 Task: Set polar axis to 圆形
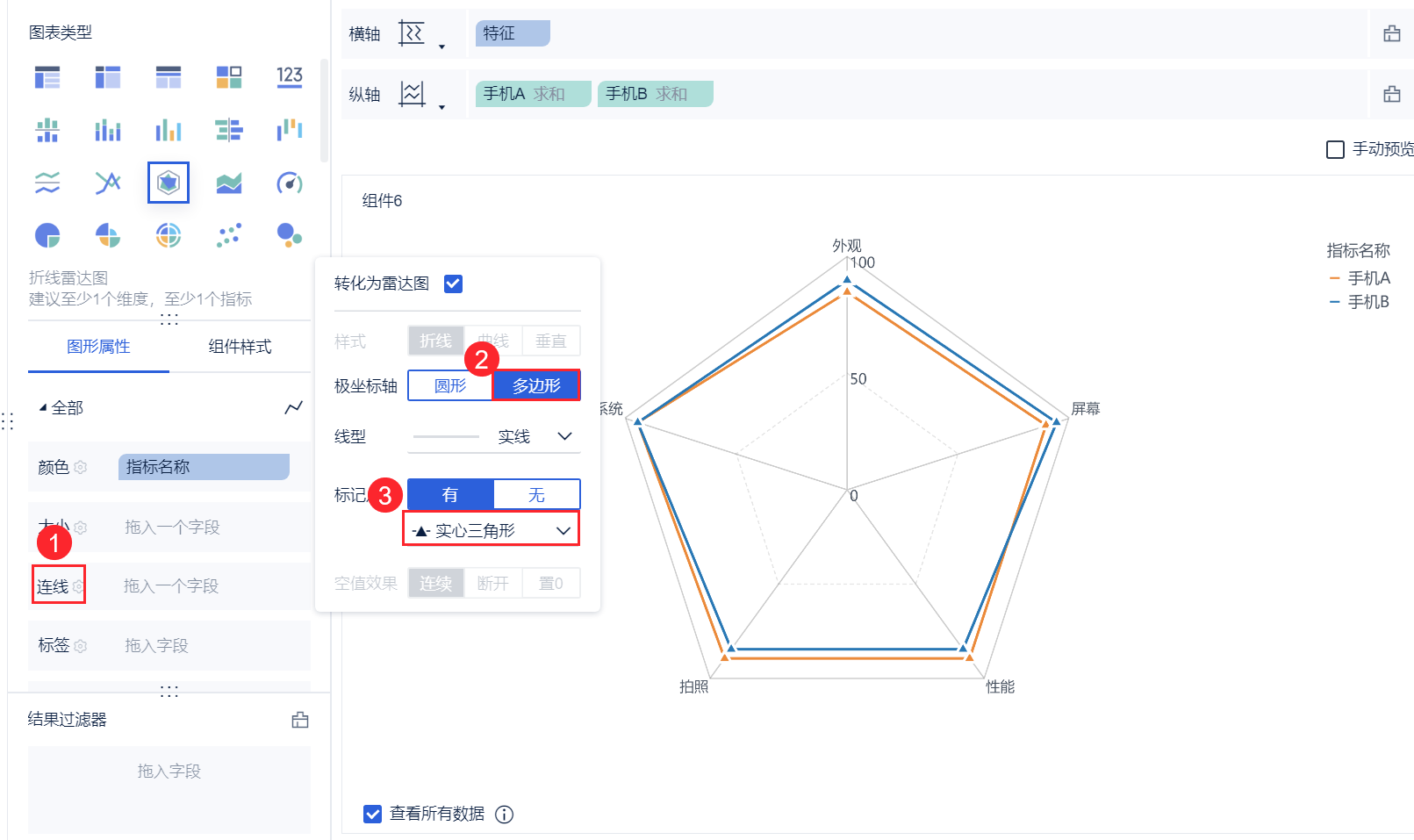450,385
